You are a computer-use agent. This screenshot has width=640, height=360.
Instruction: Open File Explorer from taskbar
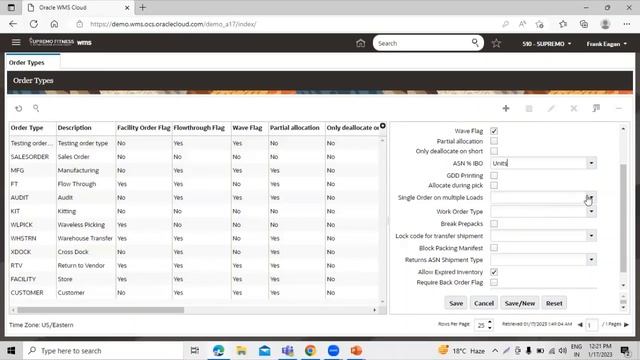[x=241, y=351]
